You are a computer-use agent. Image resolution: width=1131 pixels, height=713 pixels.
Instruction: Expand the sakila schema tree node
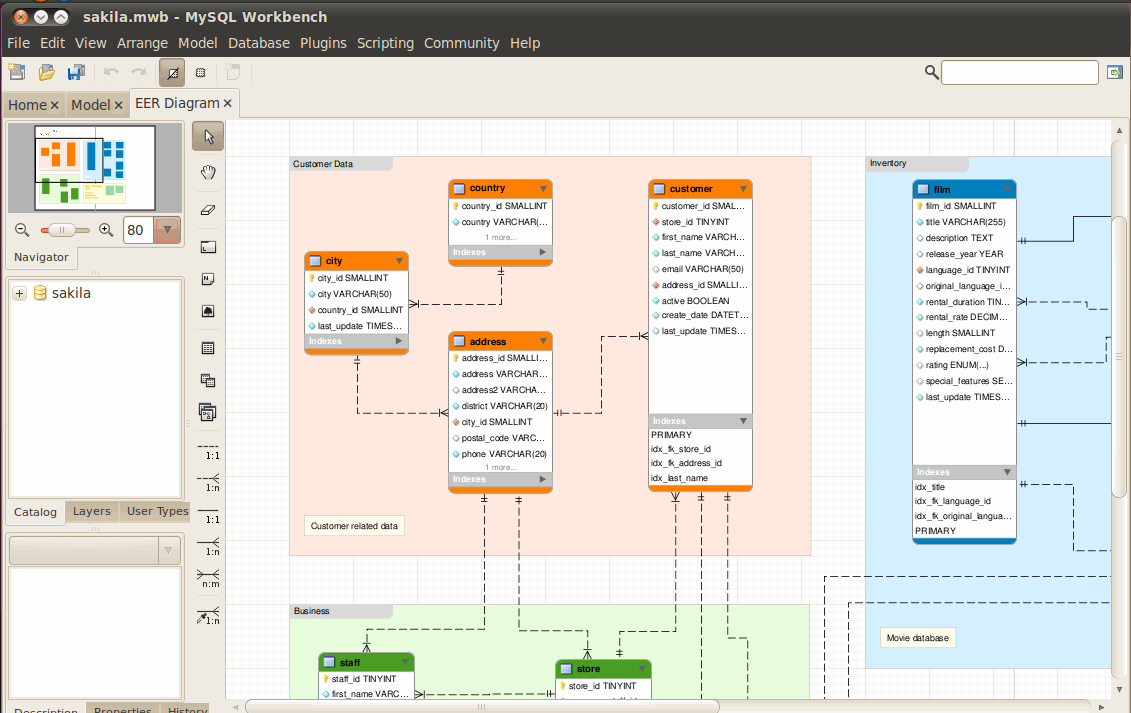click(x=19, y=293)
